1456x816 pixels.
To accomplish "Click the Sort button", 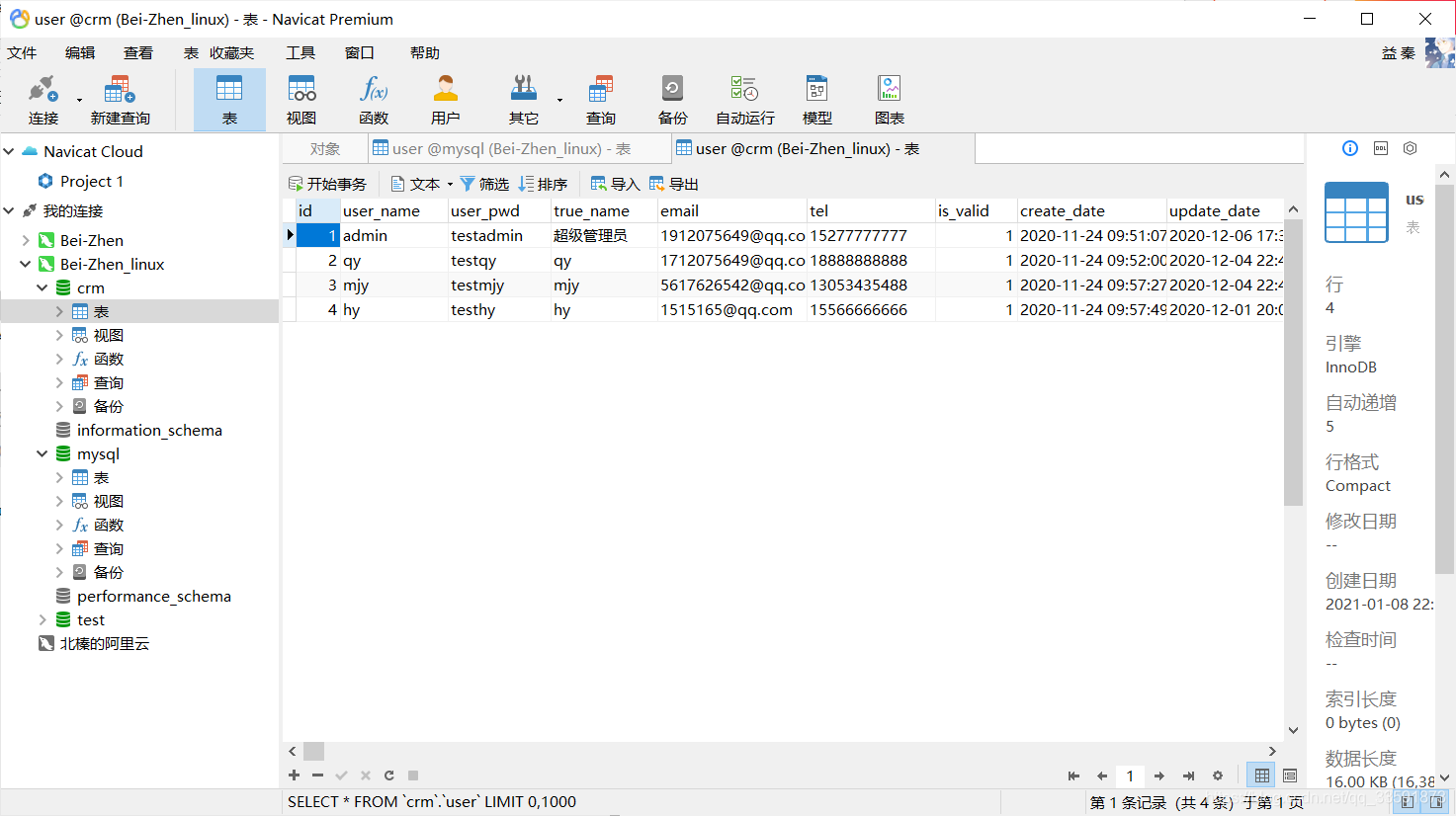I will click(x=543, y=184).
